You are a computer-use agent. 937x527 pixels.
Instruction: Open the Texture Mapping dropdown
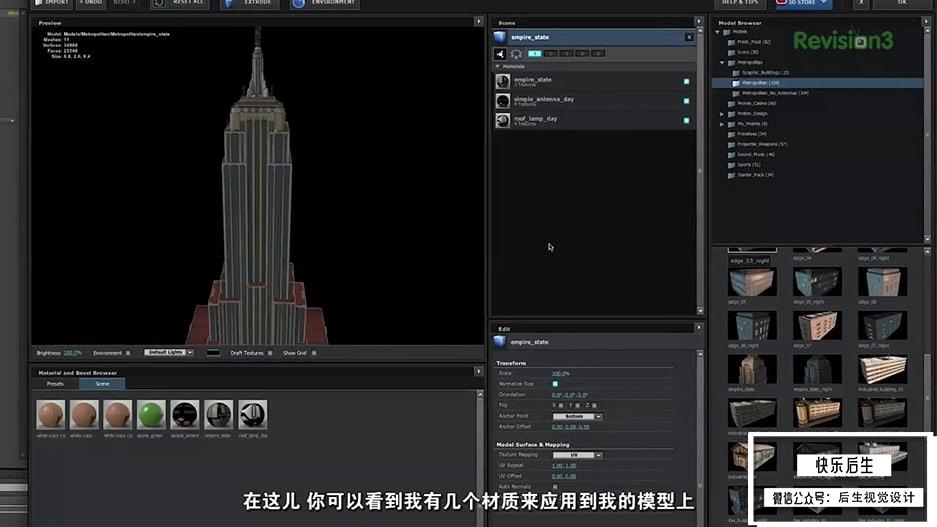click(x=577, y=455)
